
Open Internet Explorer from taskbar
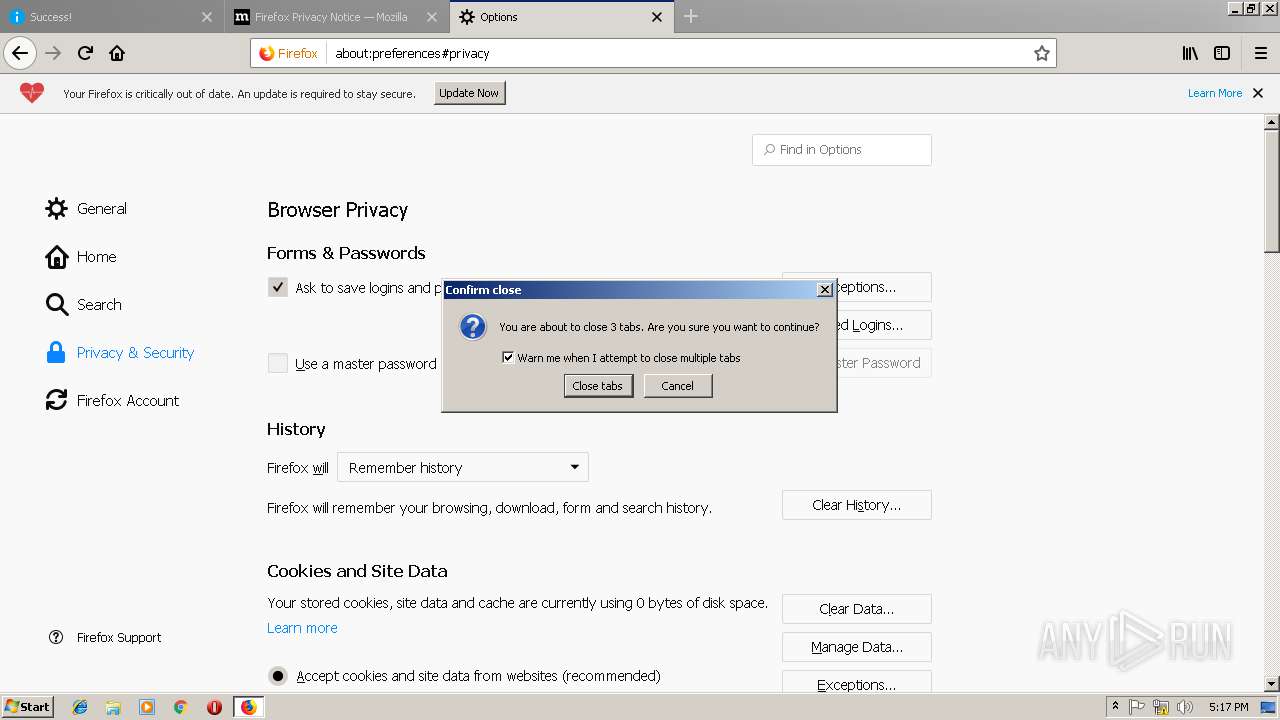click(x=80, y=707)
